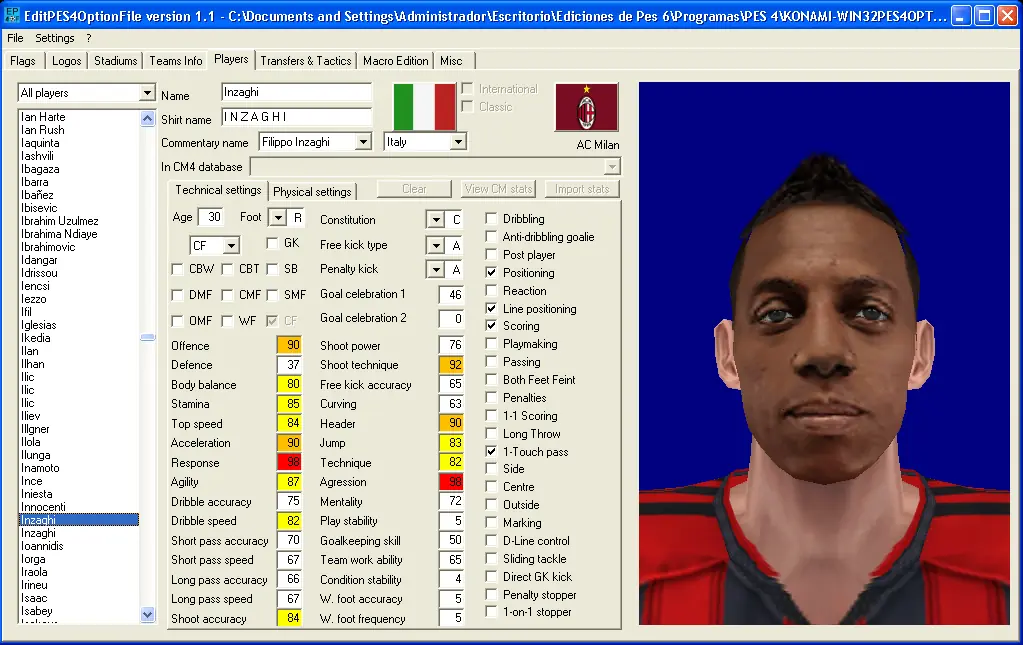
Task: Click the Age value field
Action: (211, 217)
